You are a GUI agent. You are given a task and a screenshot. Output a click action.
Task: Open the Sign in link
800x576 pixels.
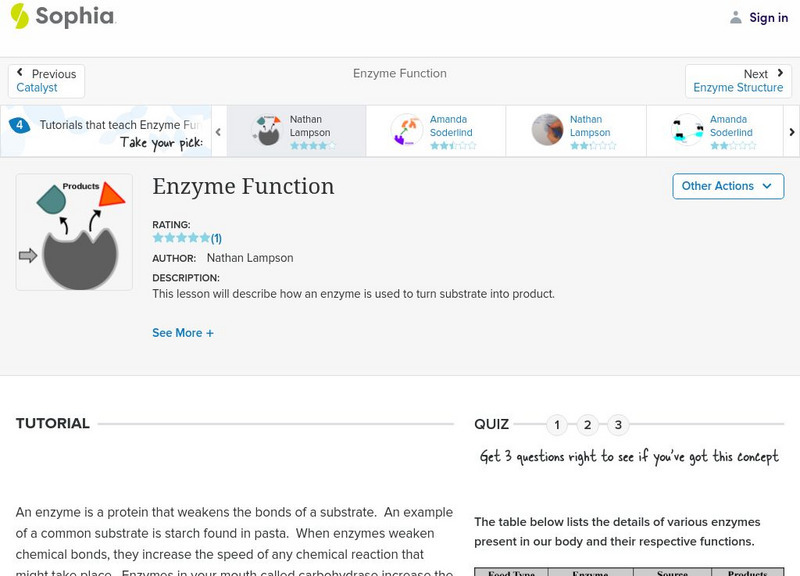click(x=768, y=17)
